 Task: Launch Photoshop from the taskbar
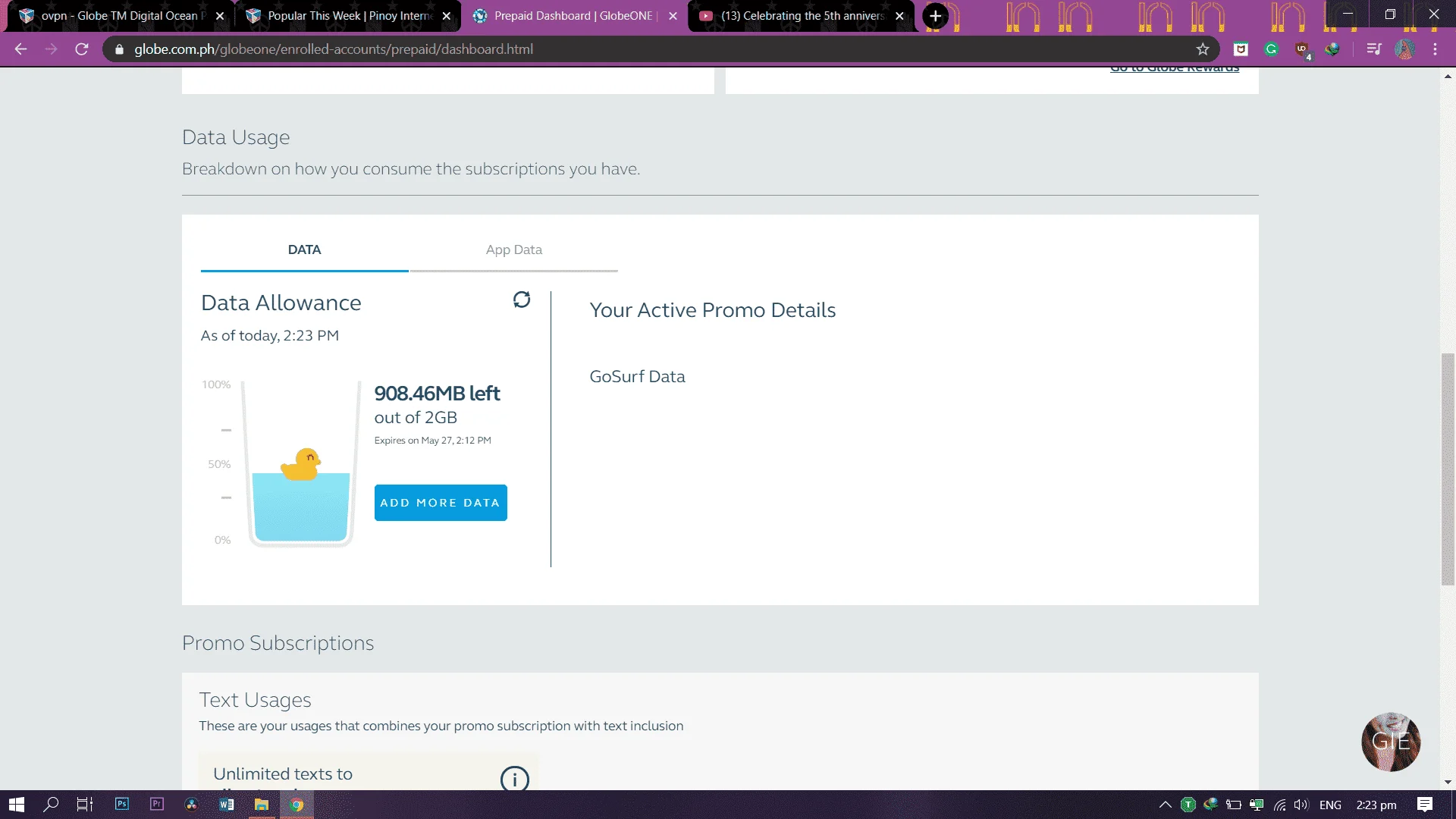tap(121, 805)
